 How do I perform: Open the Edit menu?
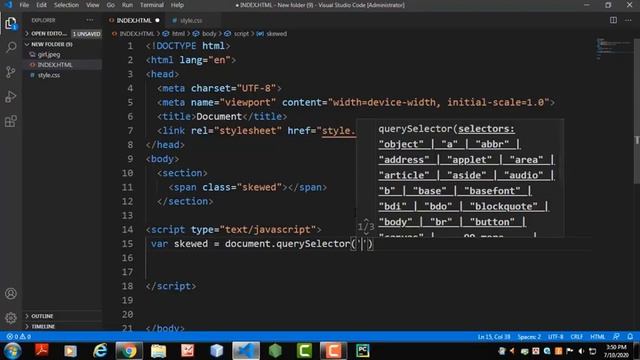(x=41, y=5)
